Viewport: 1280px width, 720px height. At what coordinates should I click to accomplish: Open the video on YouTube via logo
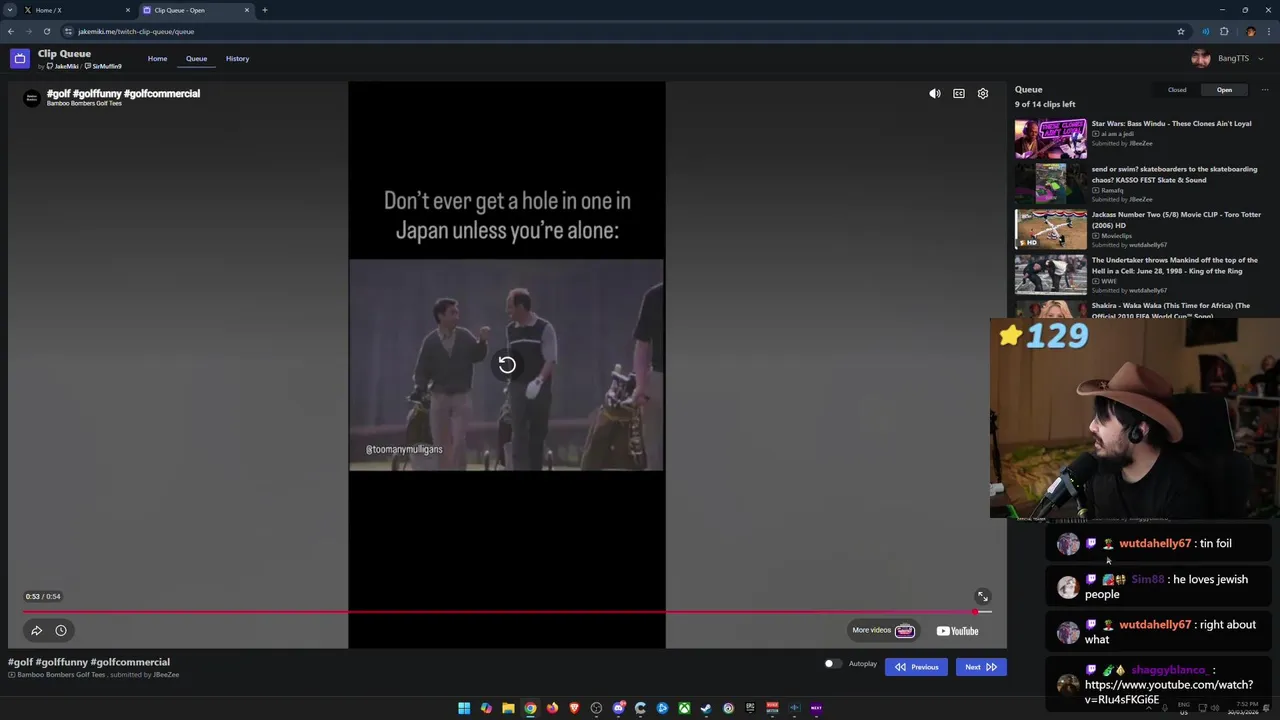[957, 631]
